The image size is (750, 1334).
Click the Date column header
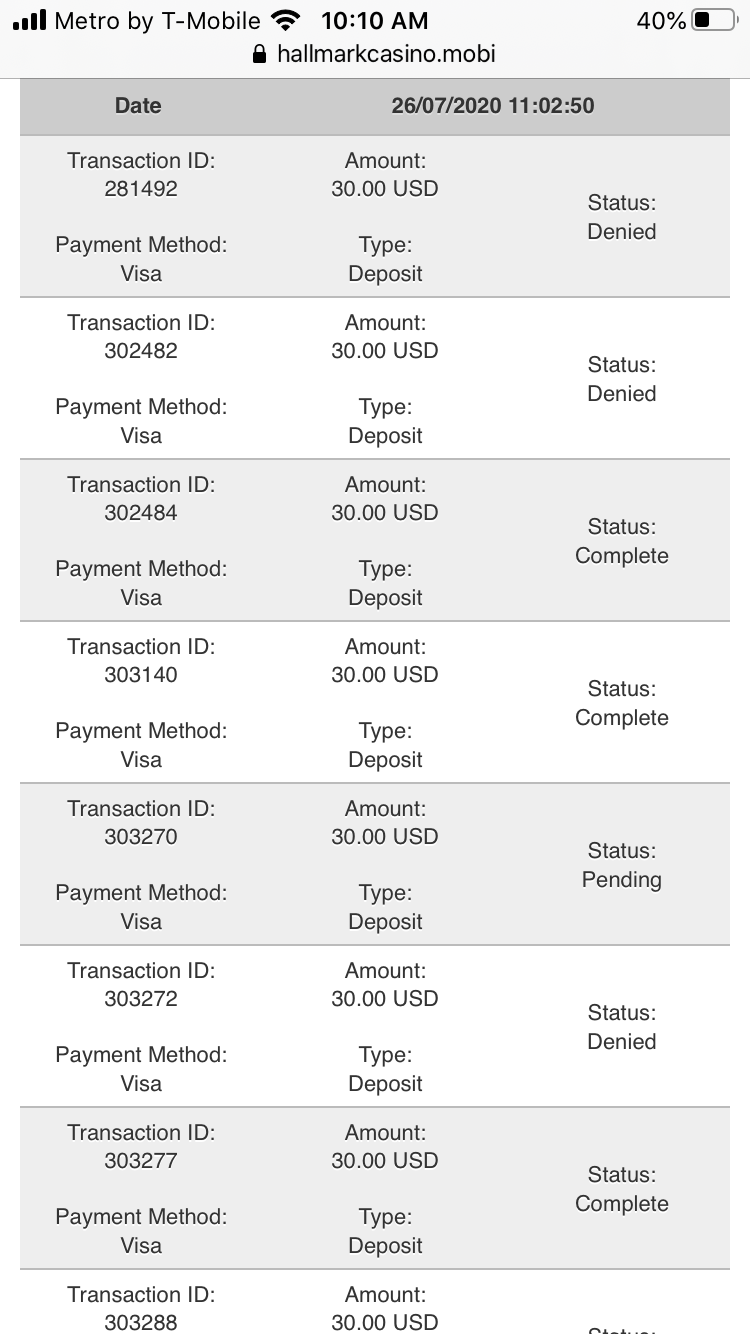138,106
